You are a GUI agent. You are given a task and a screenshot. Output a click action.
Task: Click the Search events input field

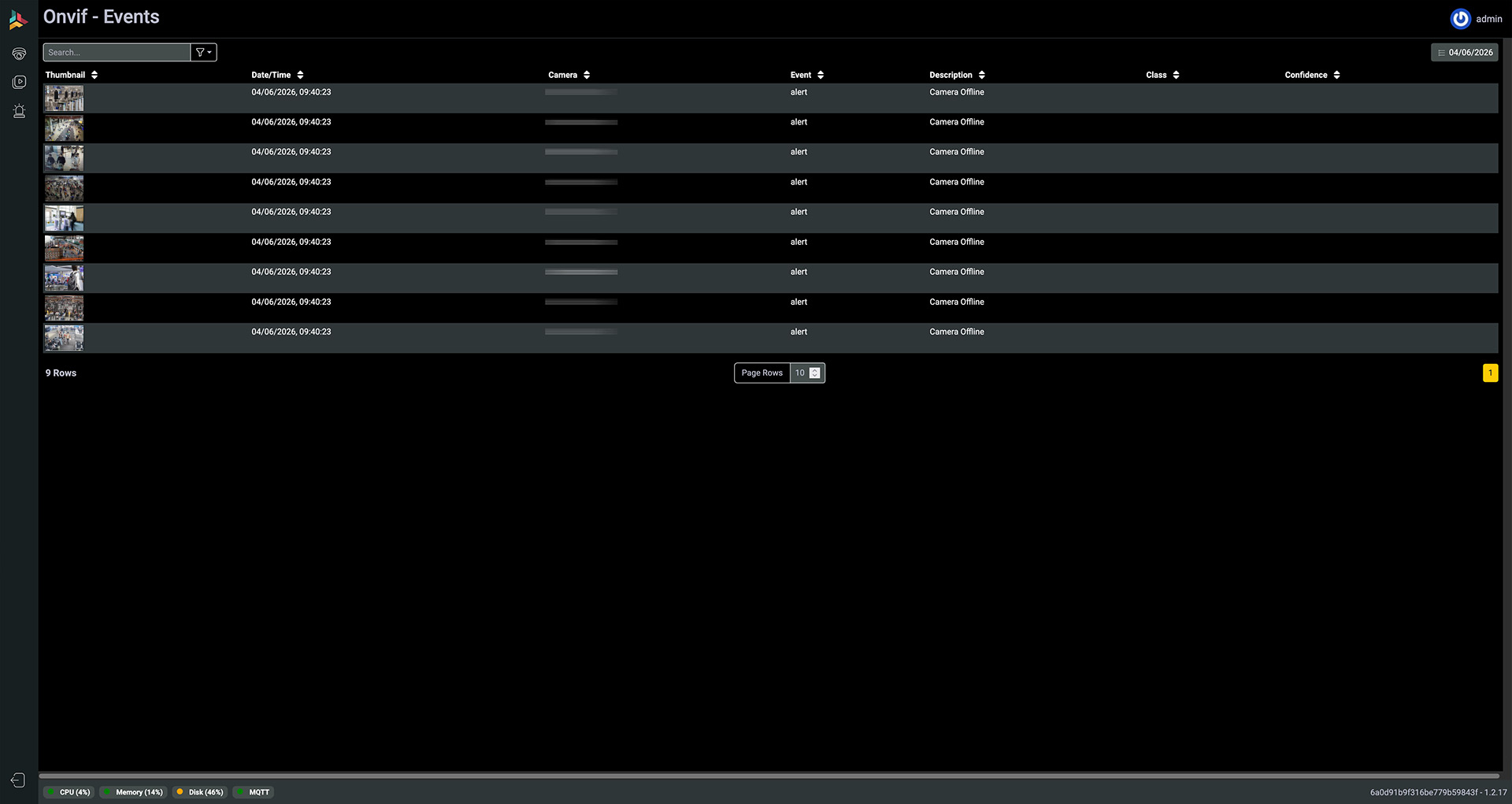coord(117,53)
